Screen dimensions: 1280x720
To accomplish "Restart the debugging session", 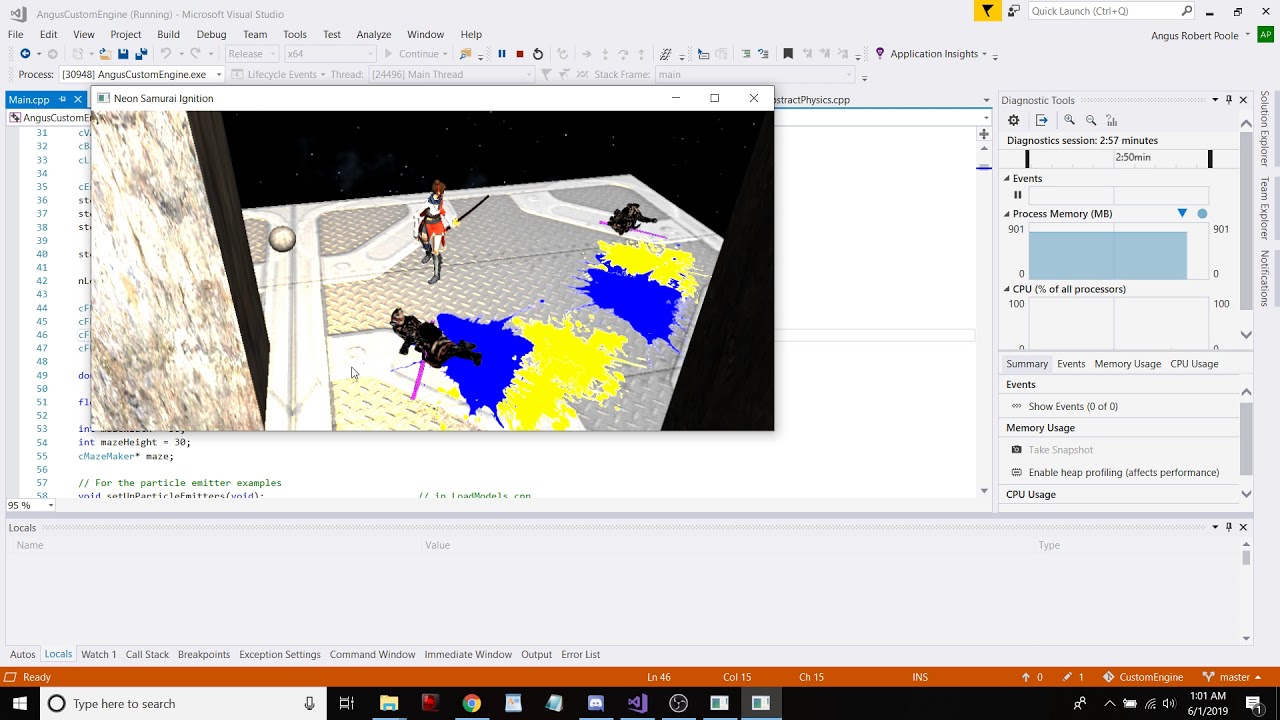I will 537,54.
